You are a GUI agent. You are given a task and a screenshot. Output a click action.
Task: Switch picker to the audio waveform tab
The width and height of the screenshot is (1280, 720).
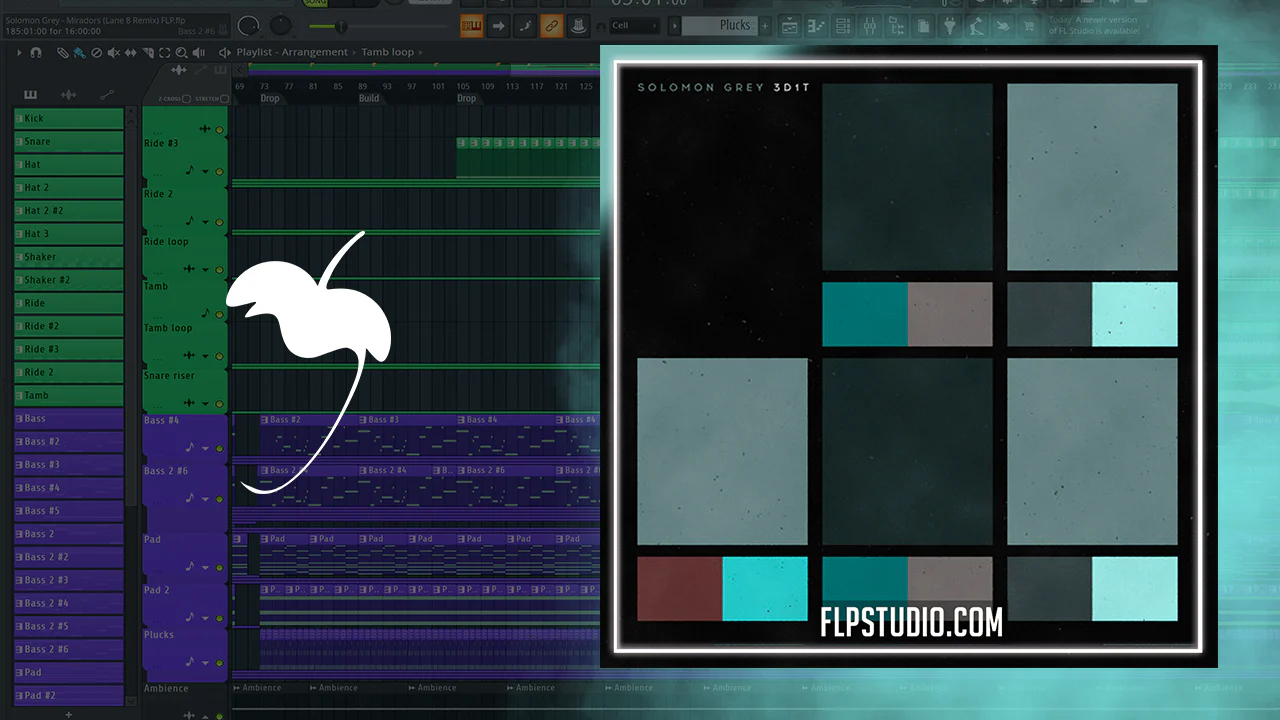68,95
